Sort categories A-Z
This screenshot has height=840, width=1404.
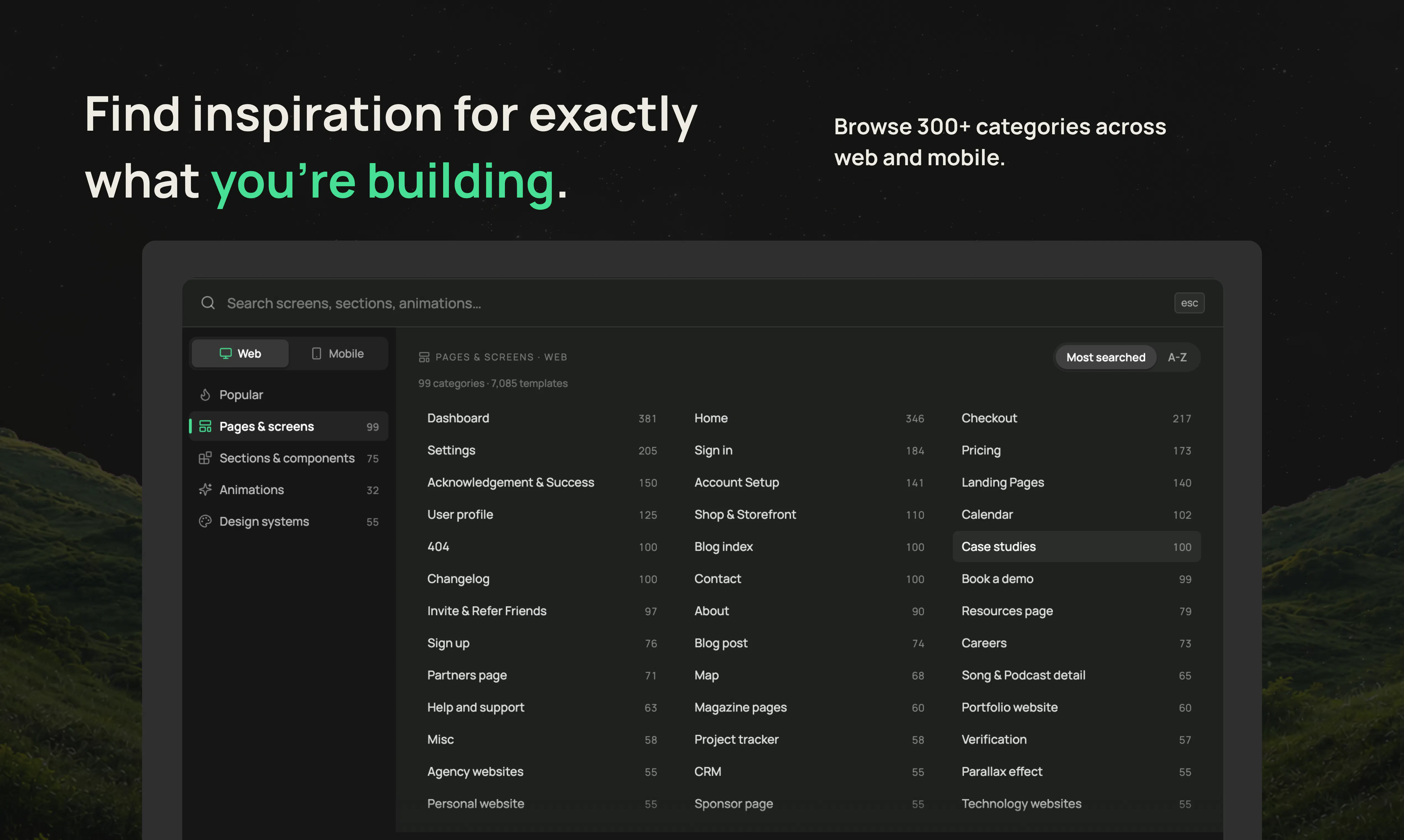point(1177,357)
